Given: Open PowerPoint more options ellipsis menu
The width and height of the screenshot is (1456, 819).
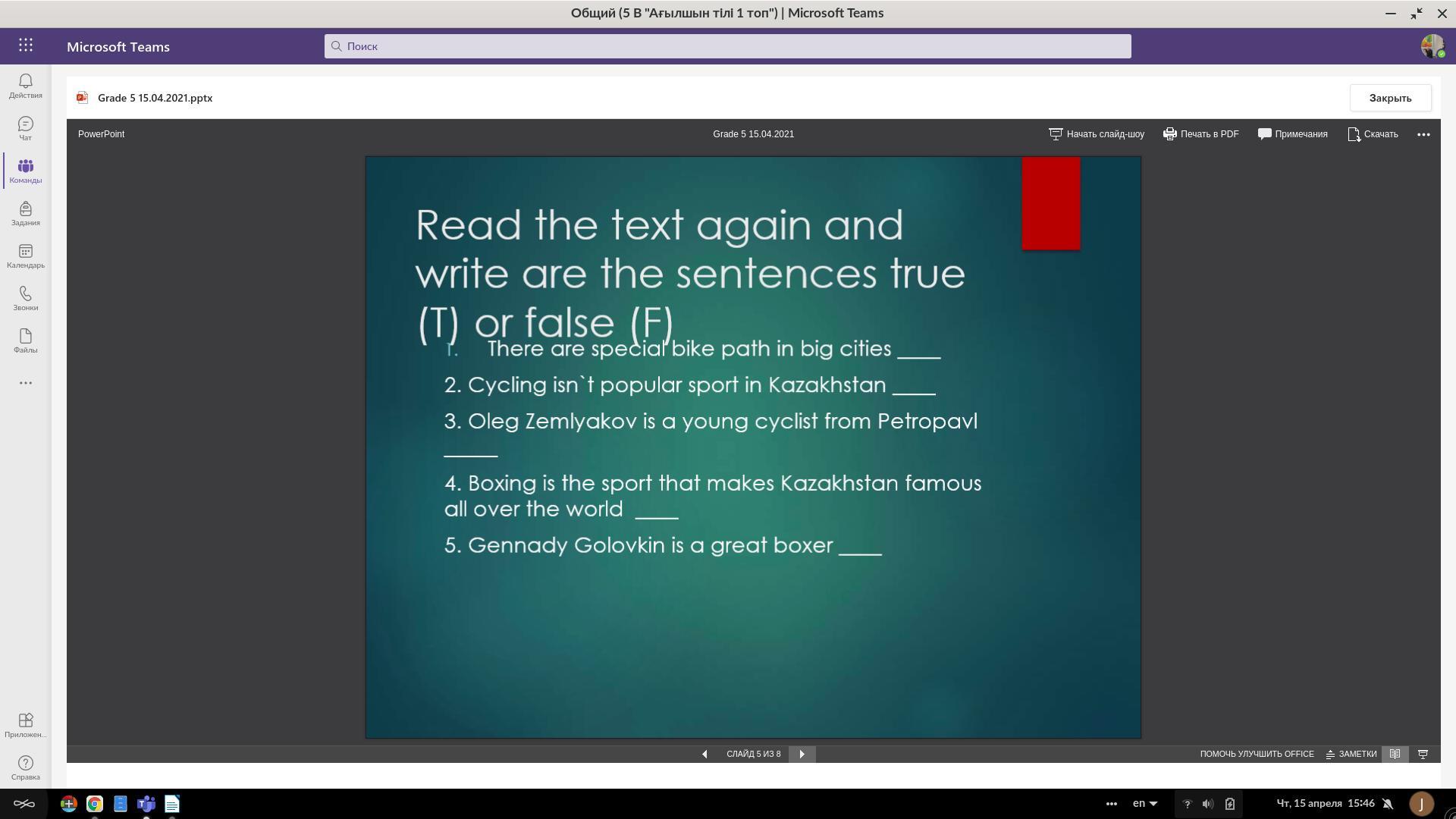Looking at the screenshot, I should (x=1423, y=134).
